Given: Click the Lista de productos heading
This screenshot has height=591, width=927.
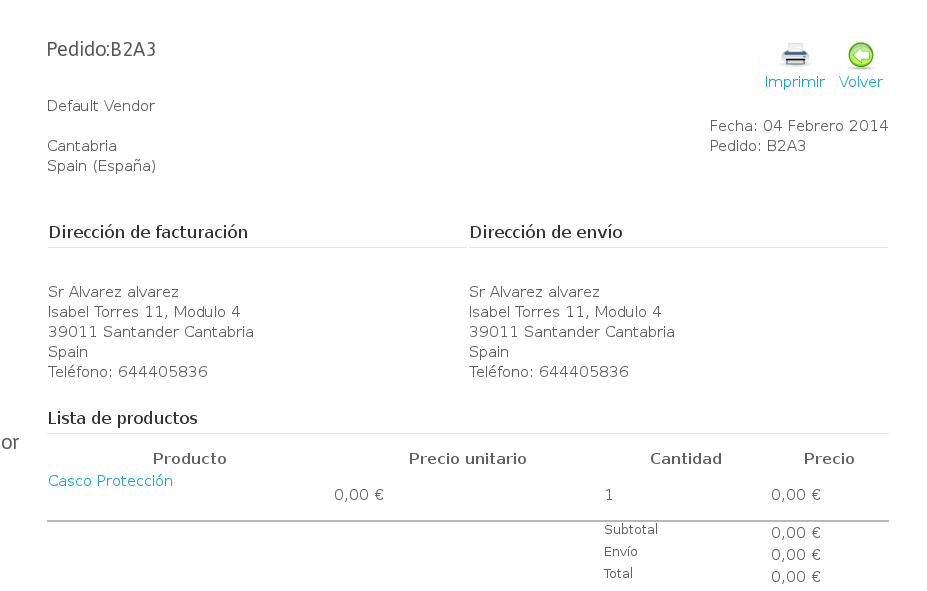Looking at the screenshot, I should (x=123, y=418).
